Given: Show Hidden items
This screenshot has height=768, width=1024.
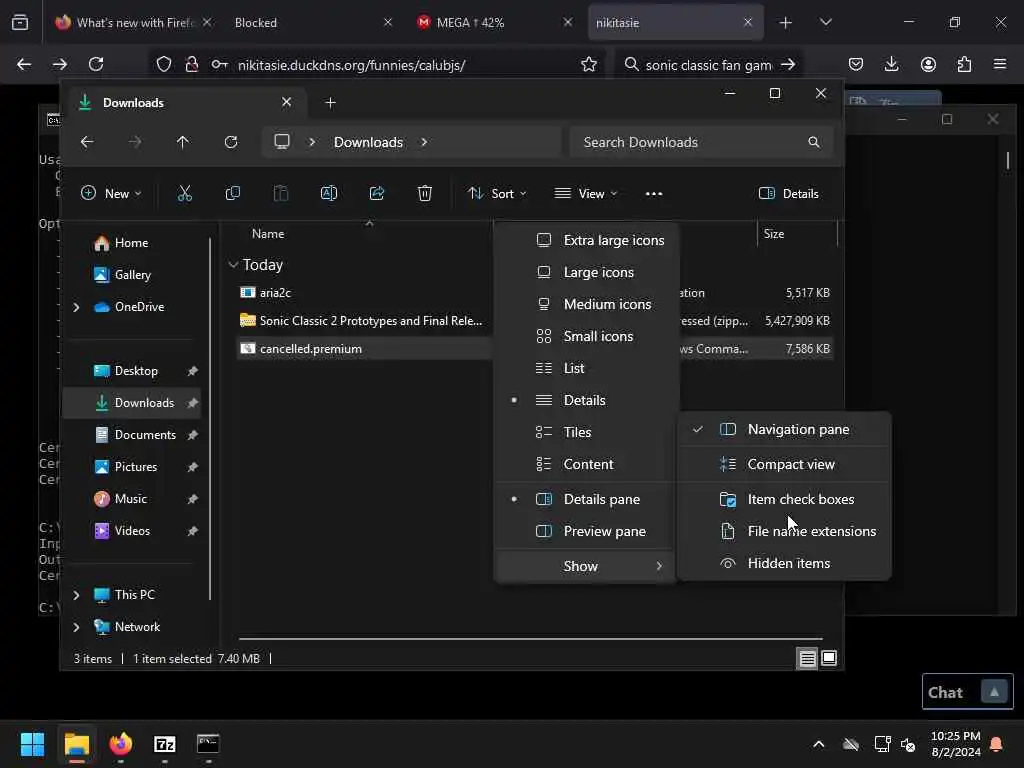Looking at the screenshot, I should point(784,563).
